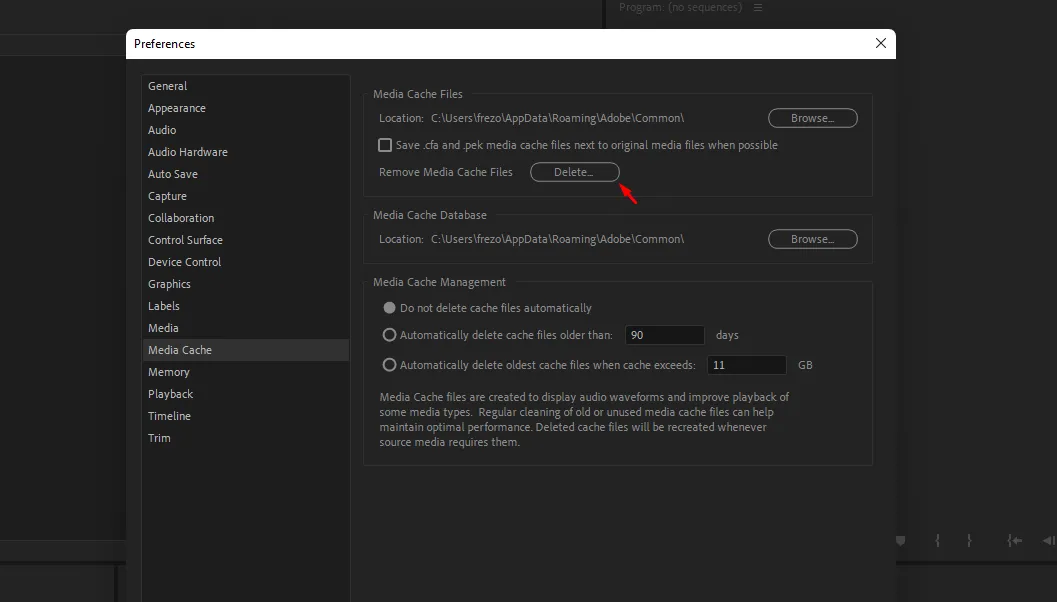Viewport: 1057px width, 602px height.
Task: Select Media Cache category
Action: point(245,350)
